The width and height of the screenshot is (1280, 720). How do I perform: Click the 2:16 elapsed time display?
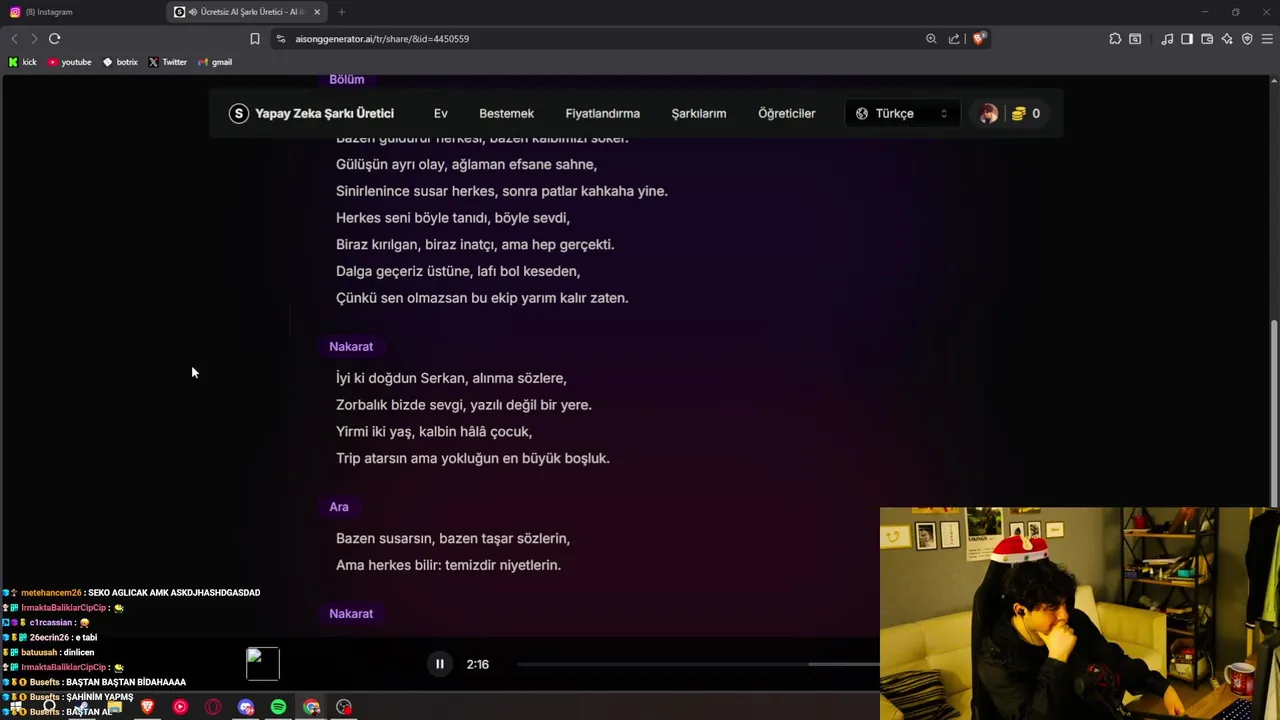click(477, 664)
